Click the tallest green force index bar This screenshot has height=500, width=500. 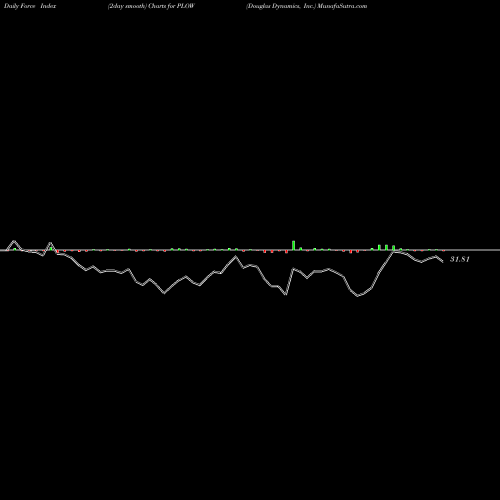click(294, 245)
